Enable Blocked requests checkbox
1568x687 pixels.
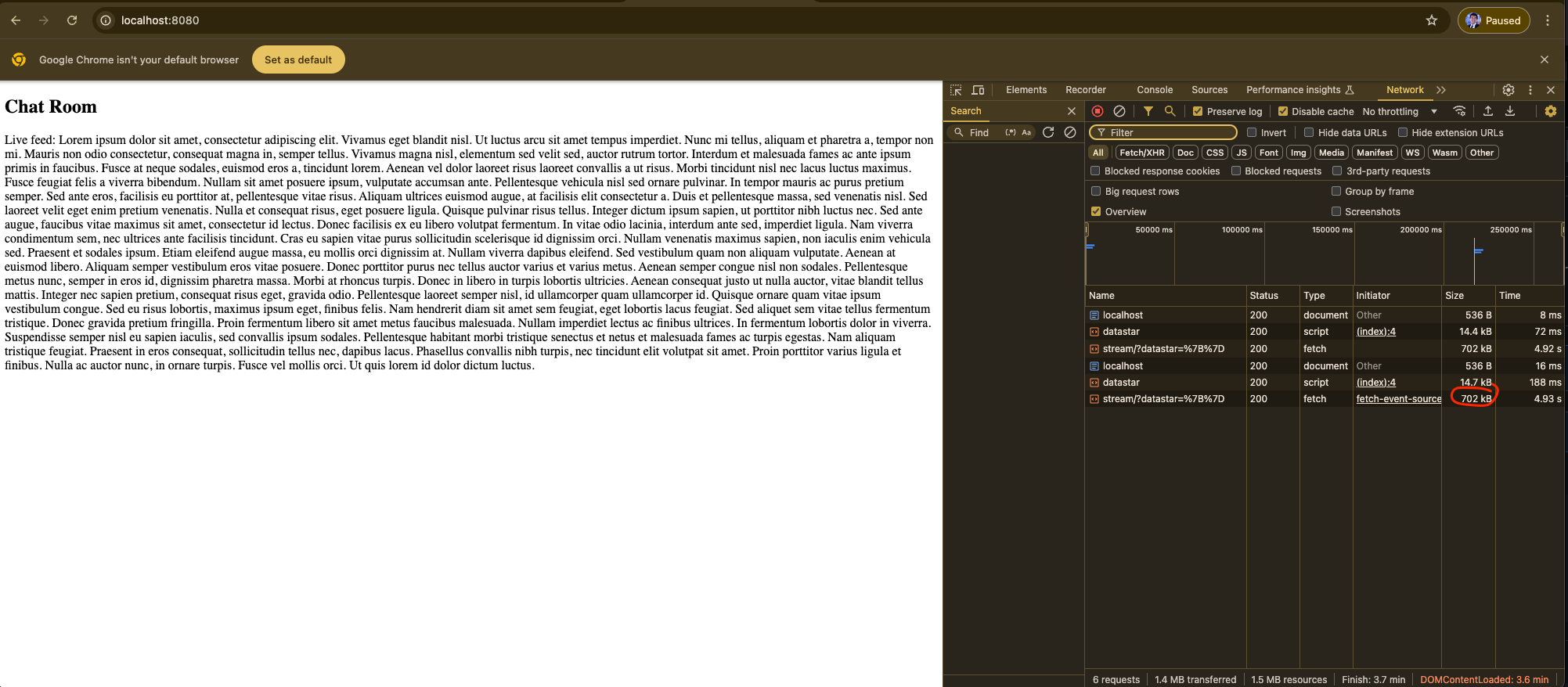(x=1236, y=171)
